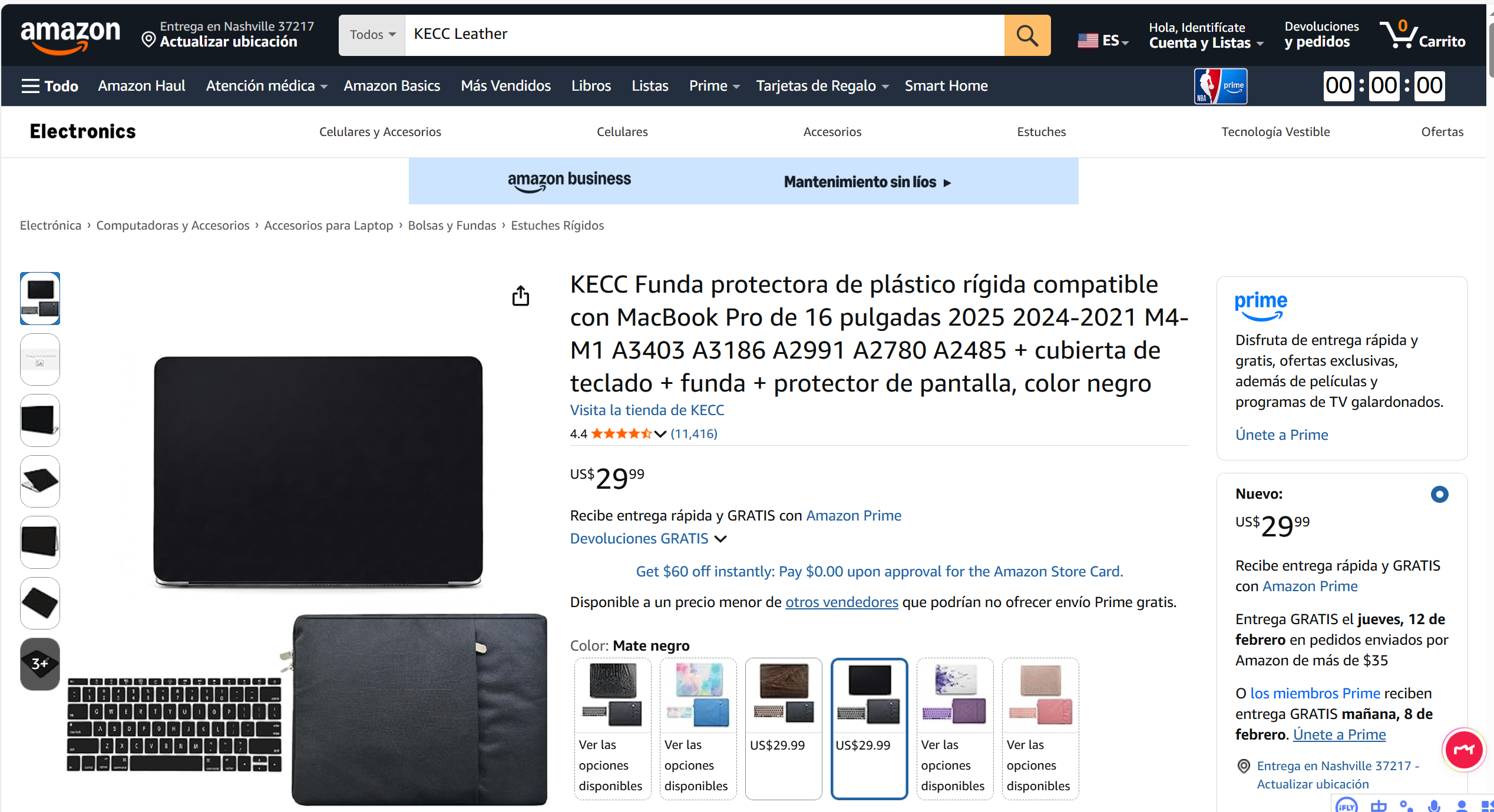Visit the KECC store link
The image size is (1494, 812).
coord(647,410)
